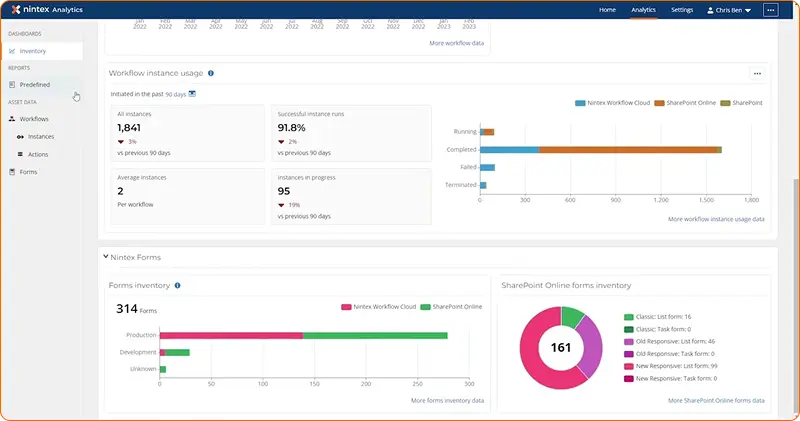Click the 314 Forms total

pos(136,309)
